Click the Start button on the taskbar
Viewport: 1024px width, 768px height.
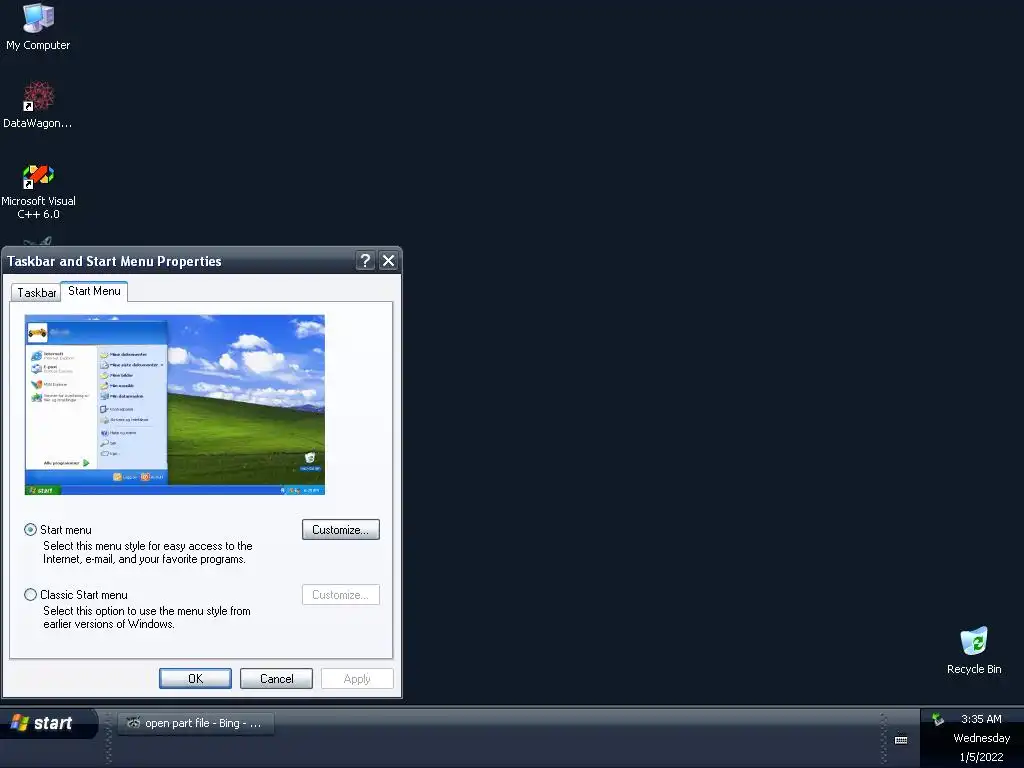pos(49,723)
